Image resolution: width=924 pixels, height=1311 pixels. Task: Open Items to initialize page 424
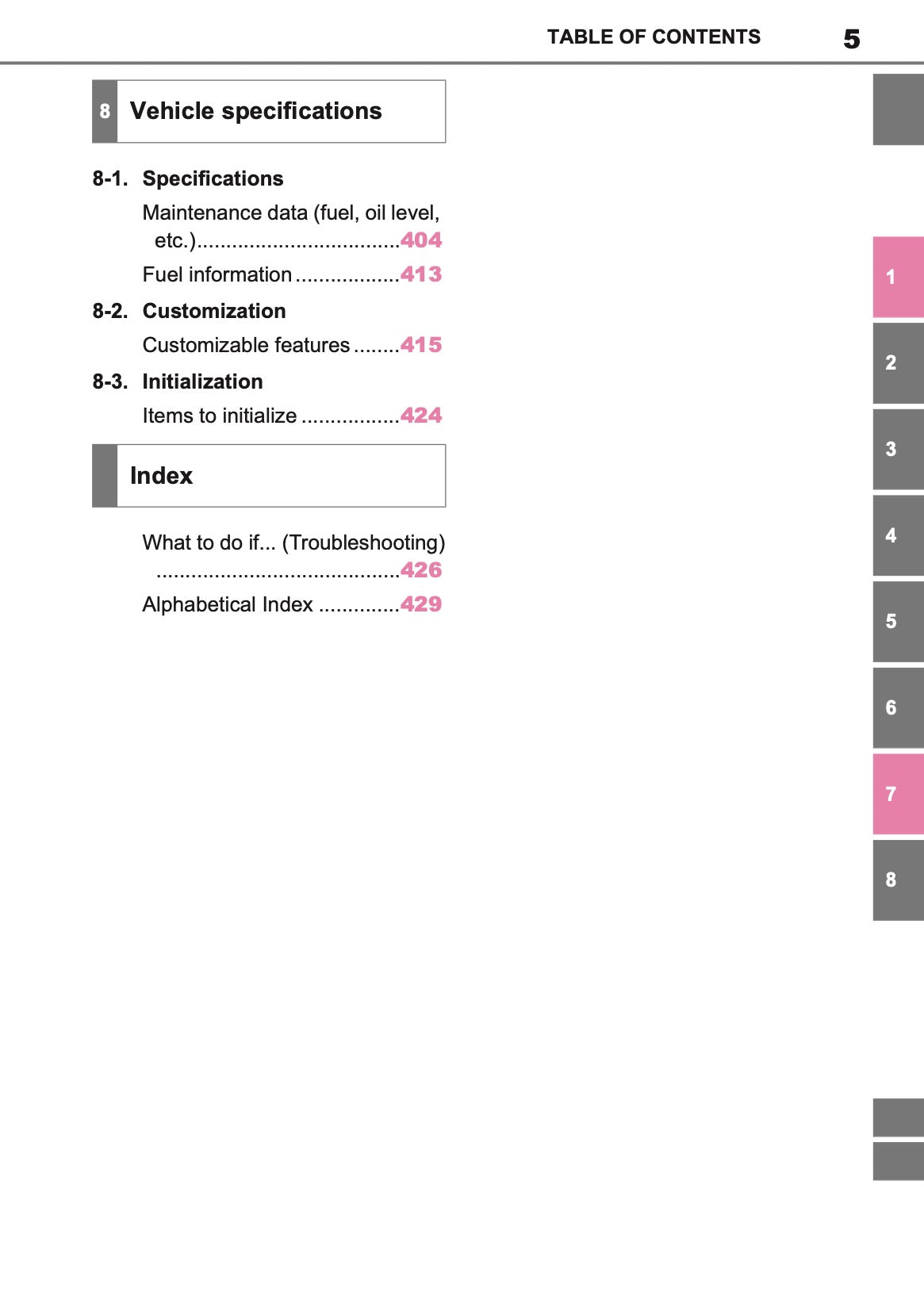coord(420,416)
